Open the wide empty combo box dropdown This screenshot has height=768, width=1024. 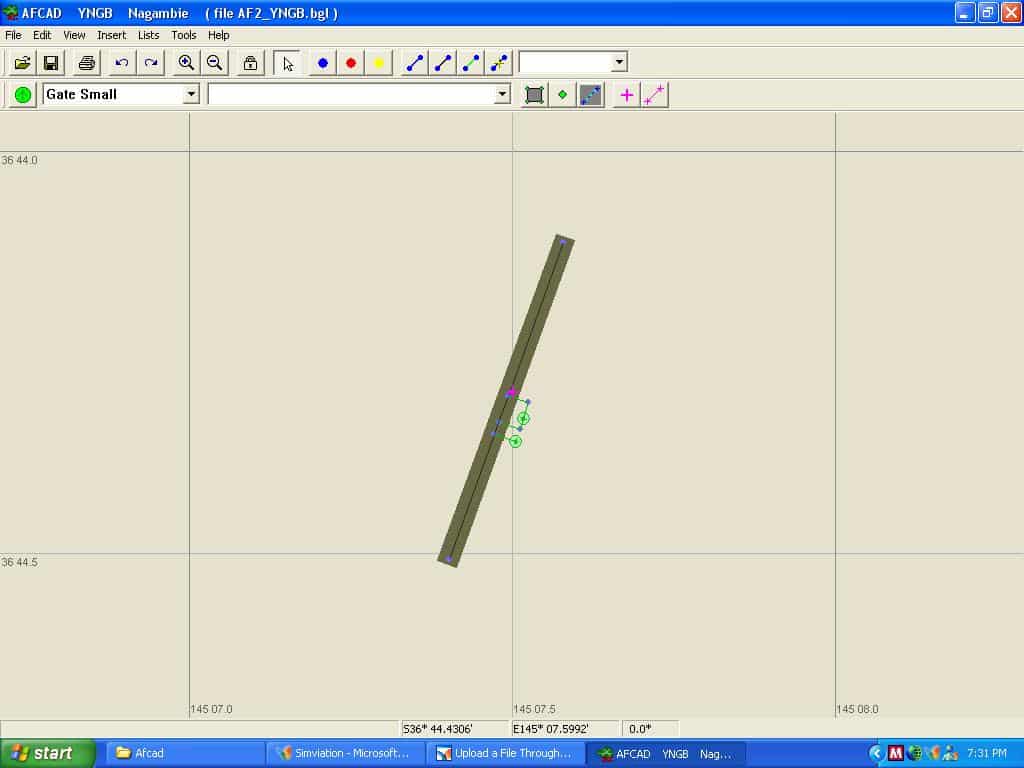[x=502, y=94]
